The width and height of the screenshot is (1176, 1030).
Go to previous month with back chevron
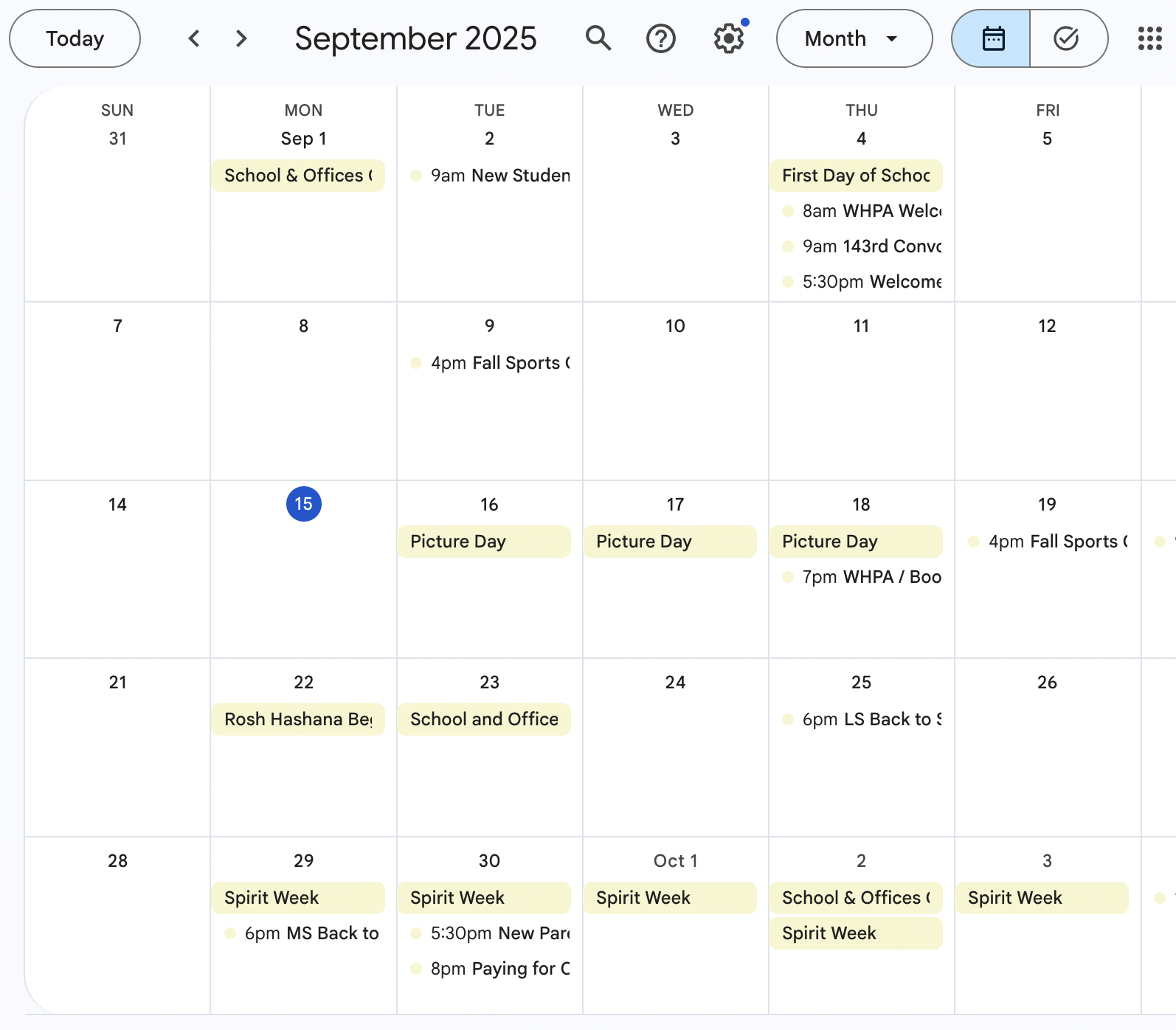[194, 38]
